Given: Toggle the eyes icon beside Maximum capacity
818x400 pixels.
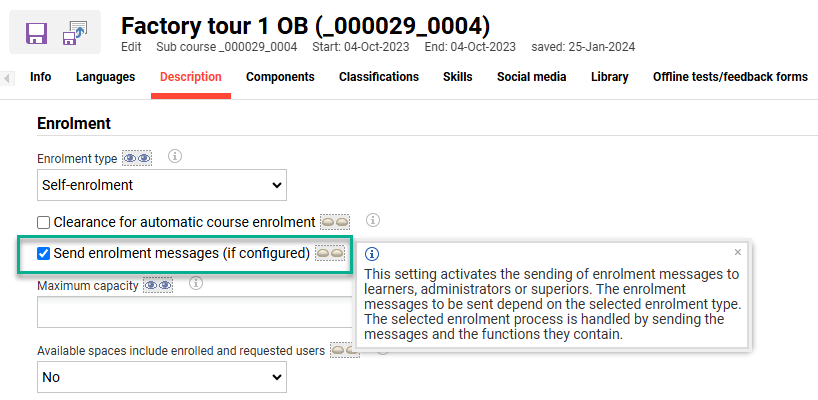Looking at the screenshot, I should point(158,285).
